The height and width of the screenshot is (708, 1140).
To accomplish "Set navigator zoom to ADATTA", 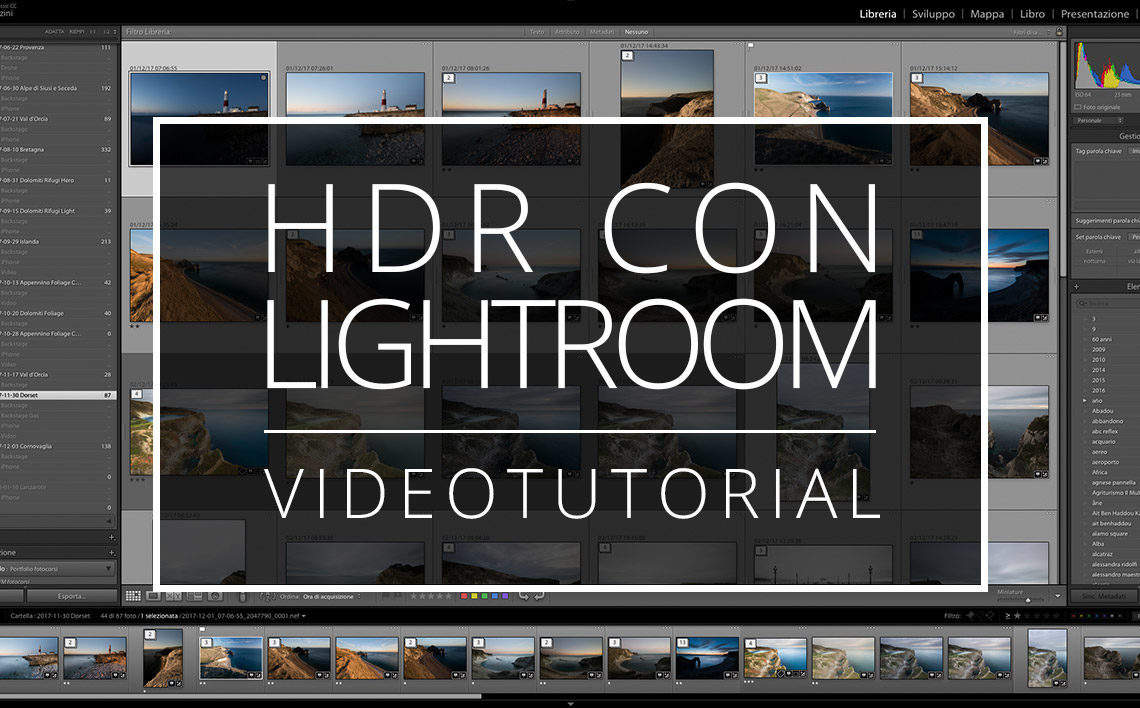I will 54,32.
